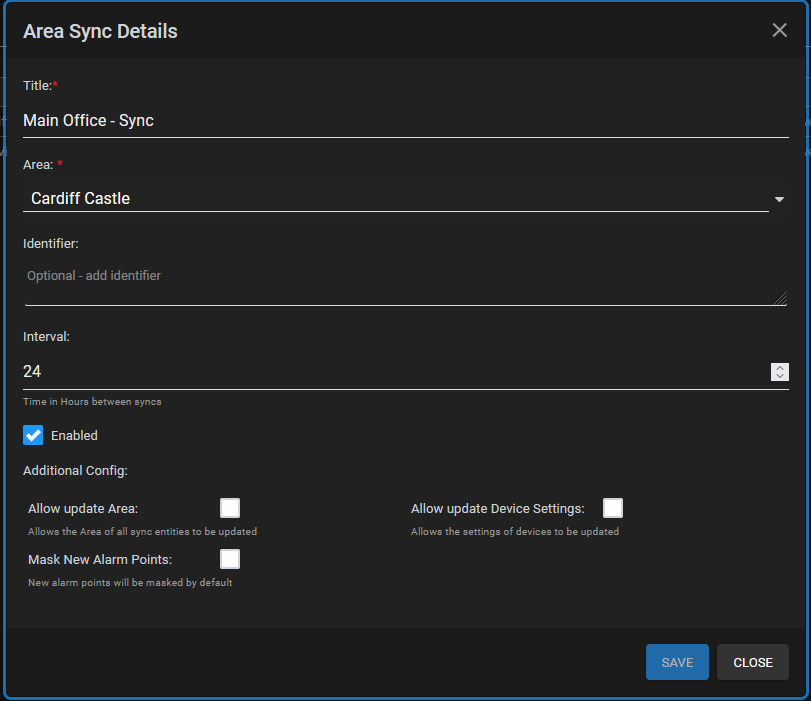Enable Allow update Area checkbox

(230, 508)
